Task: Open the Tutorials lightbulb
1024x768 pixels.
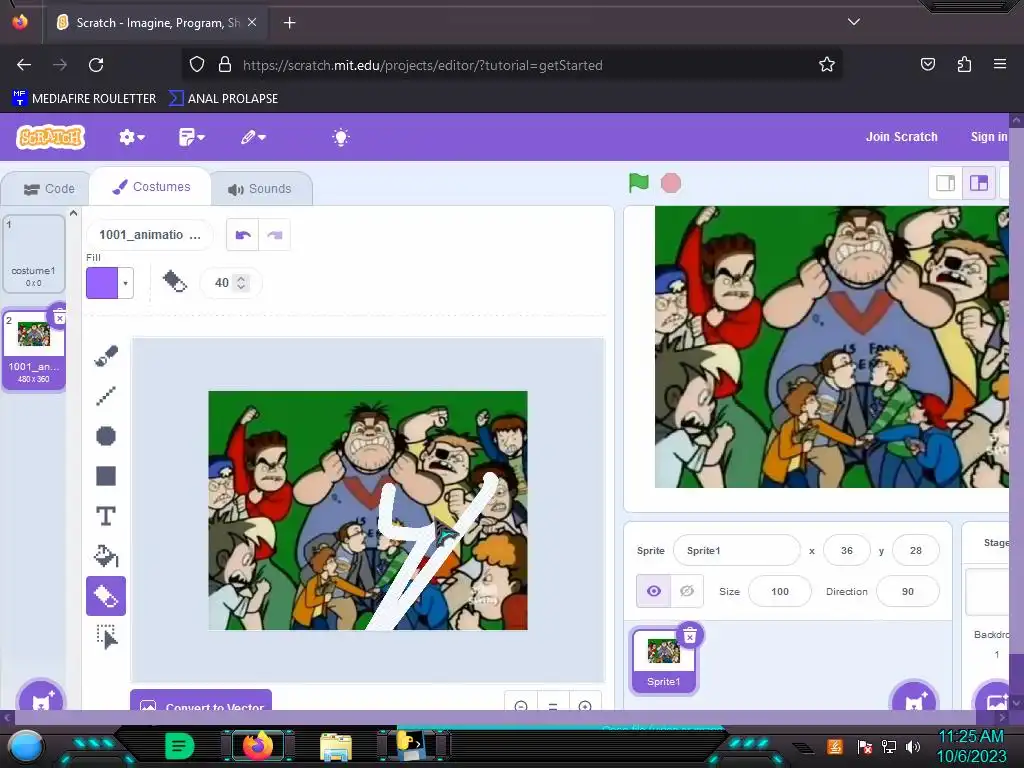Action: tap(340, 137)
